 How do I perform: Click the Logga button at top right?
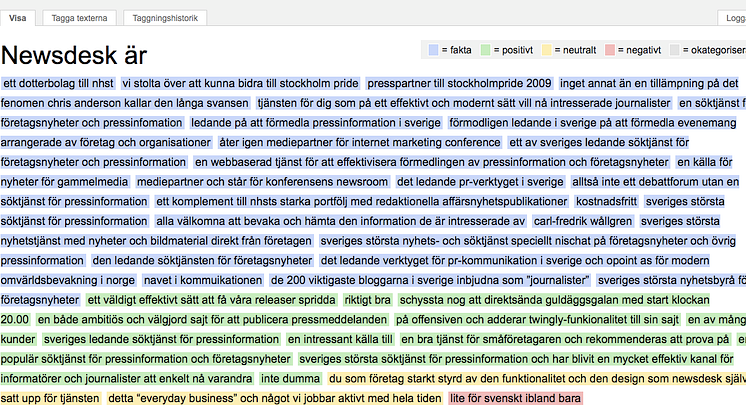733,18
